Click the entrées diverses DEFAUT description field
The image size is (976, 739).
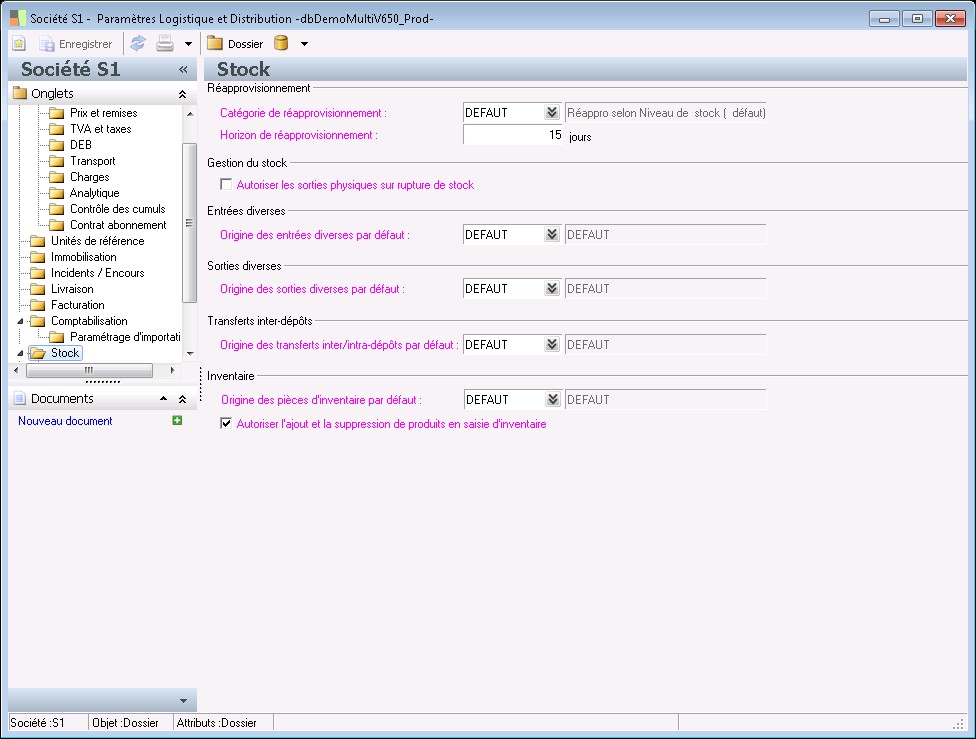[665, 235]
